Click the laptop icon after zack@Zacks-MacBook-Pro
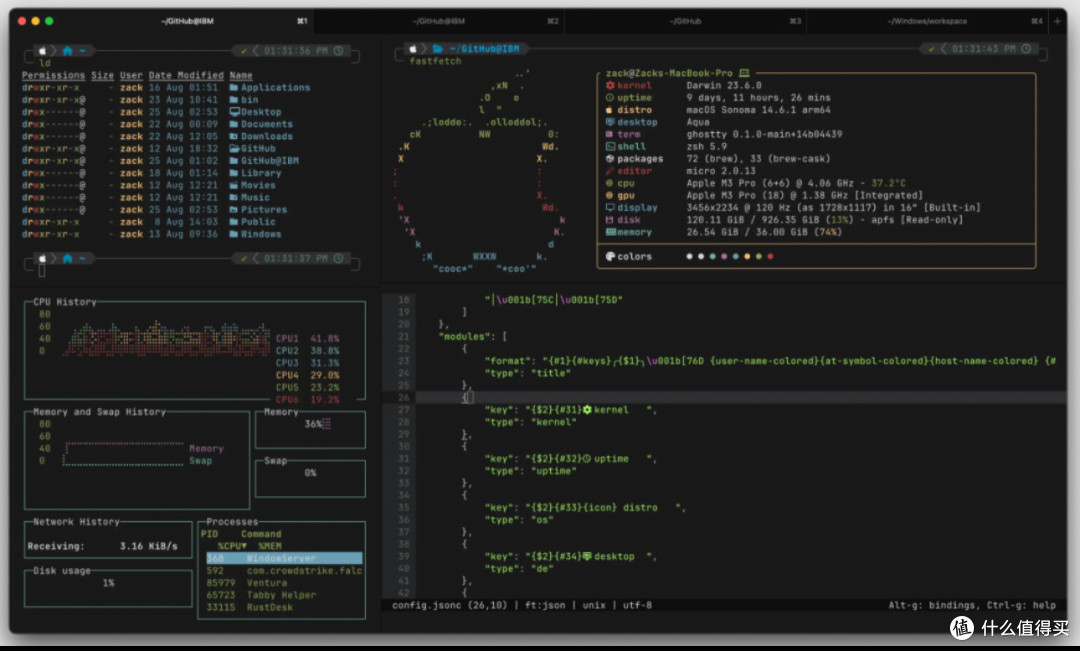The height and width of the screenshot is (651, 1080). tap(744, 73)
